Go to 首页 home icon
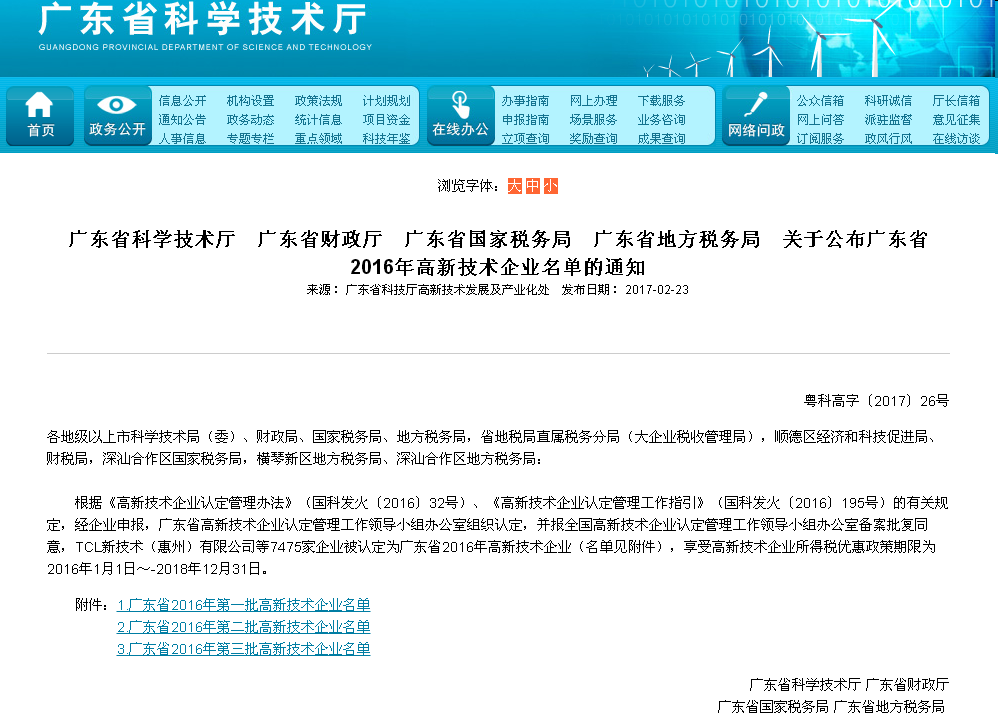The width and height of the screenshot is (998, 715). [39, 116]
